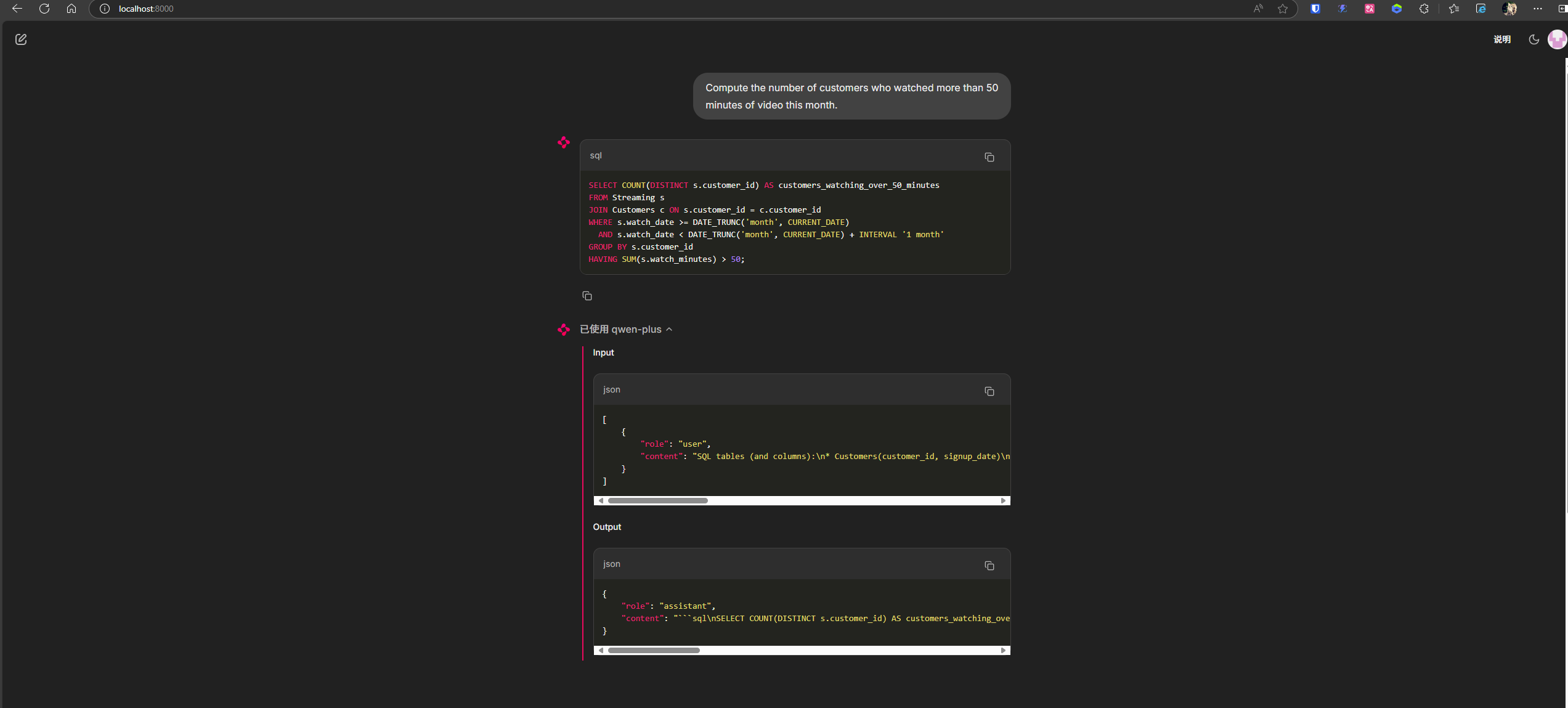Copy the sql code block
This screenshot has width=1568, height=708.
pos(989,157)
